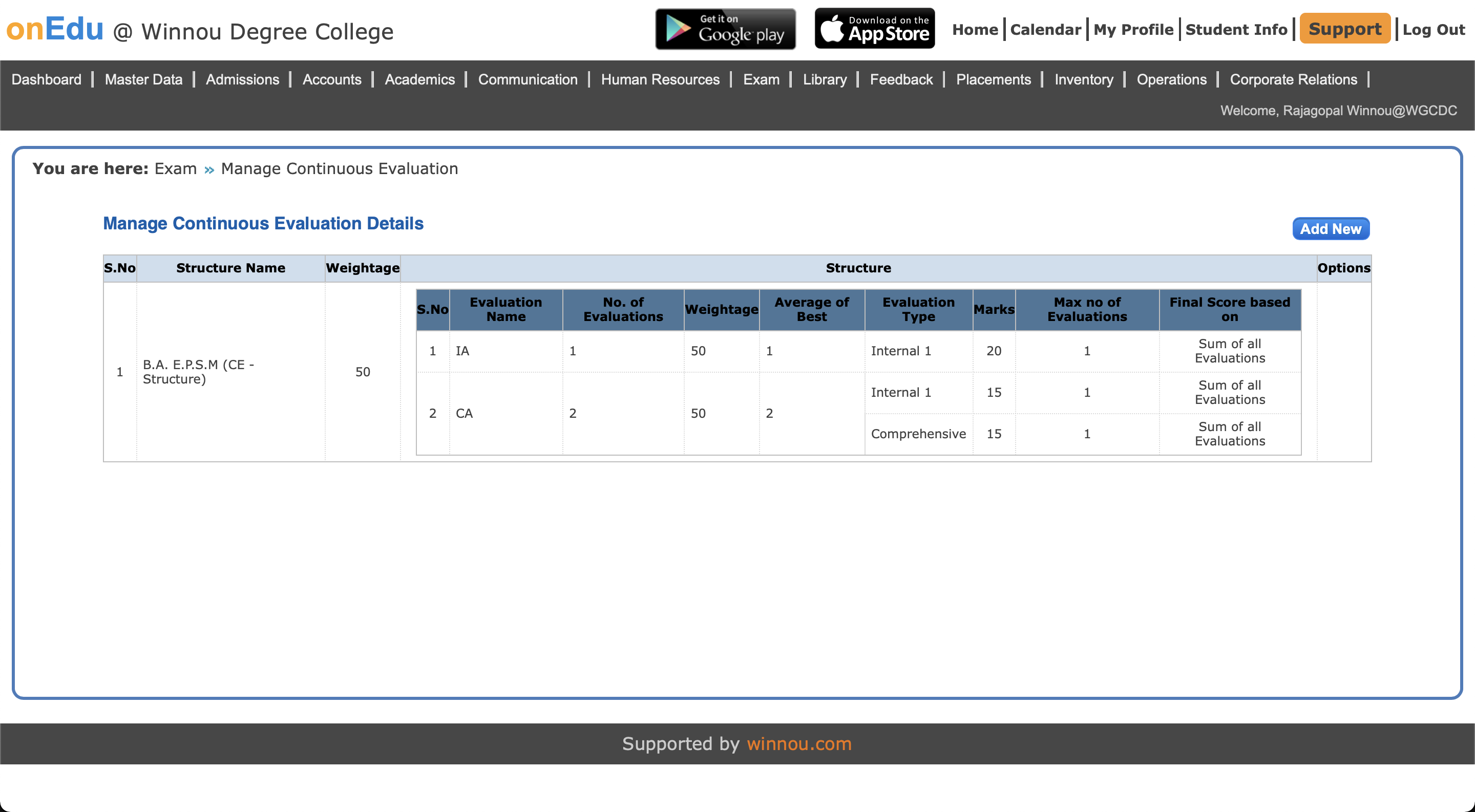This screenshot has height=812, width=1475.
Task: Open the orange Support button
Action: 1344,29
